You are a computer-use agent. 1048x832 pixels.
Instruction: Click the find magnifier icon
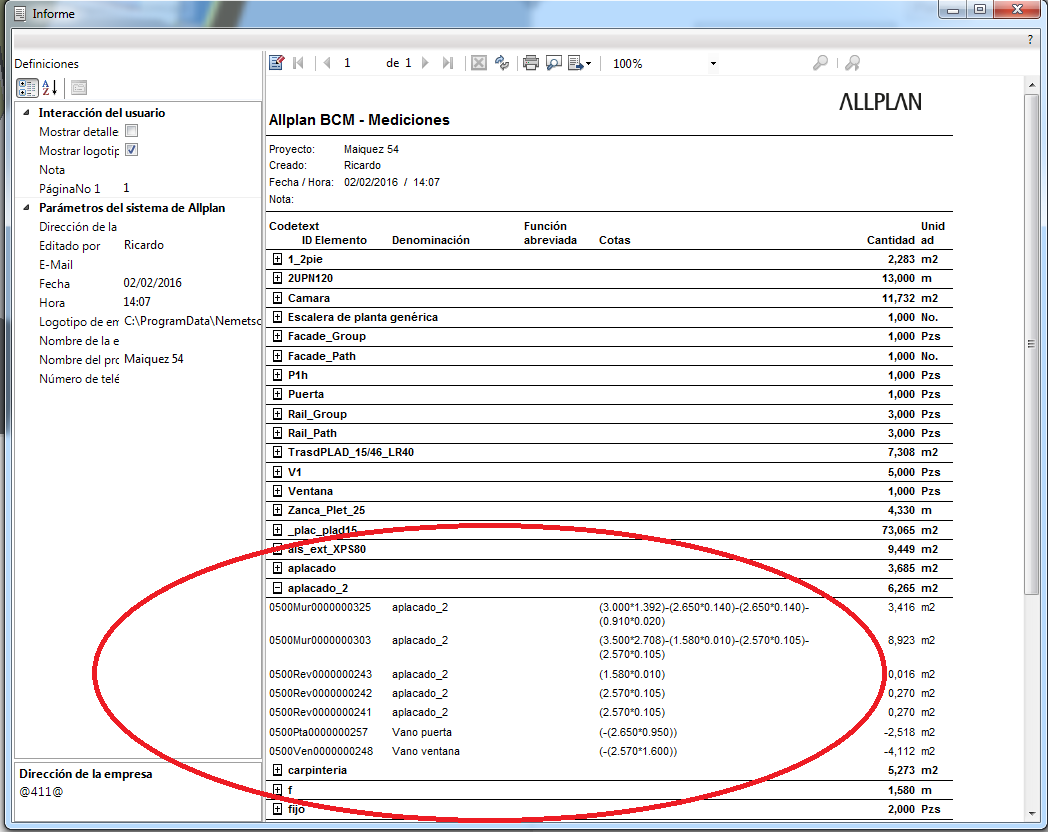tap(820, 63)
